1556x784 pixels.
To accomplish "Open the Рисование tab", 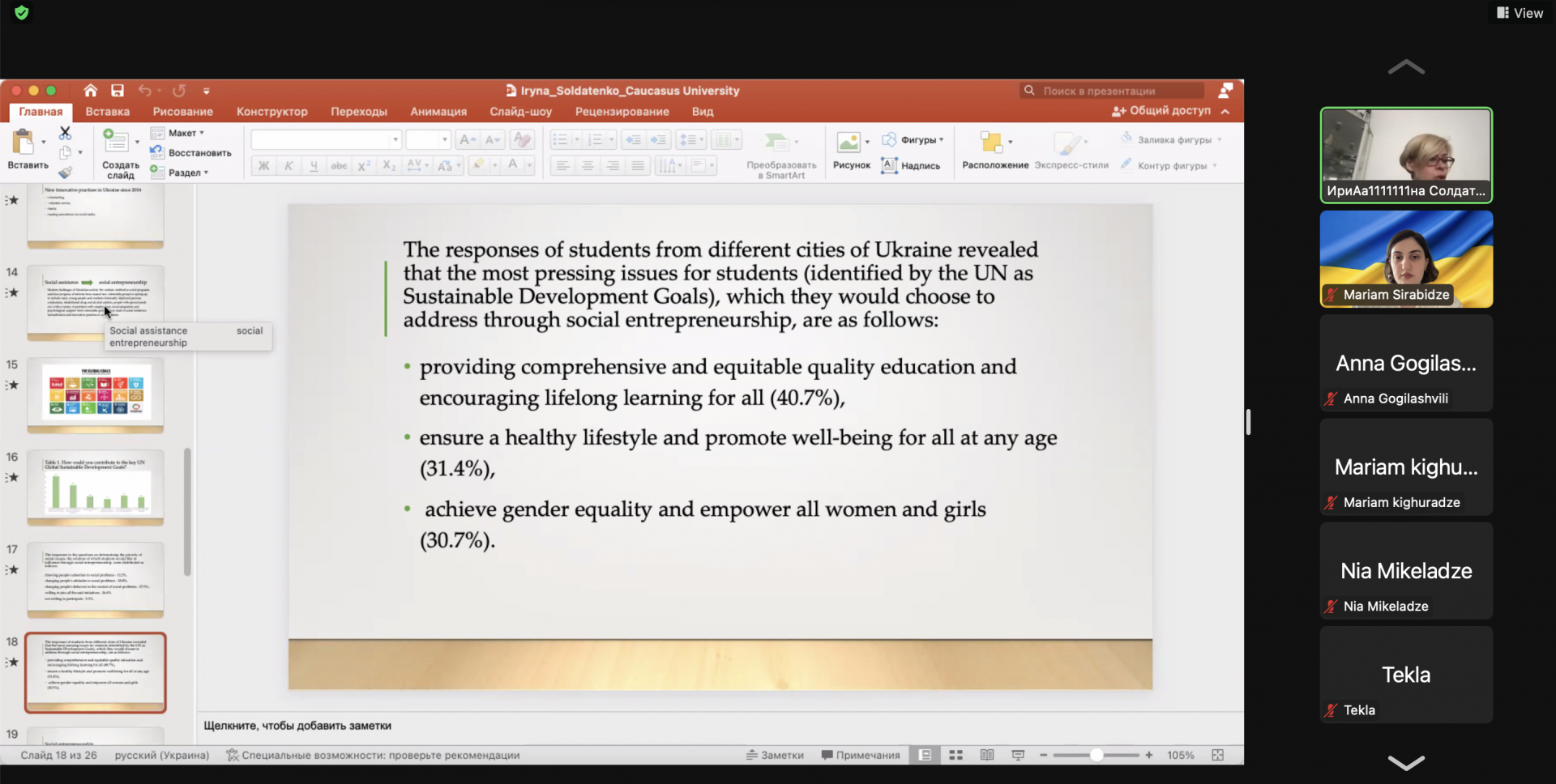I will (x=183, y=112).
